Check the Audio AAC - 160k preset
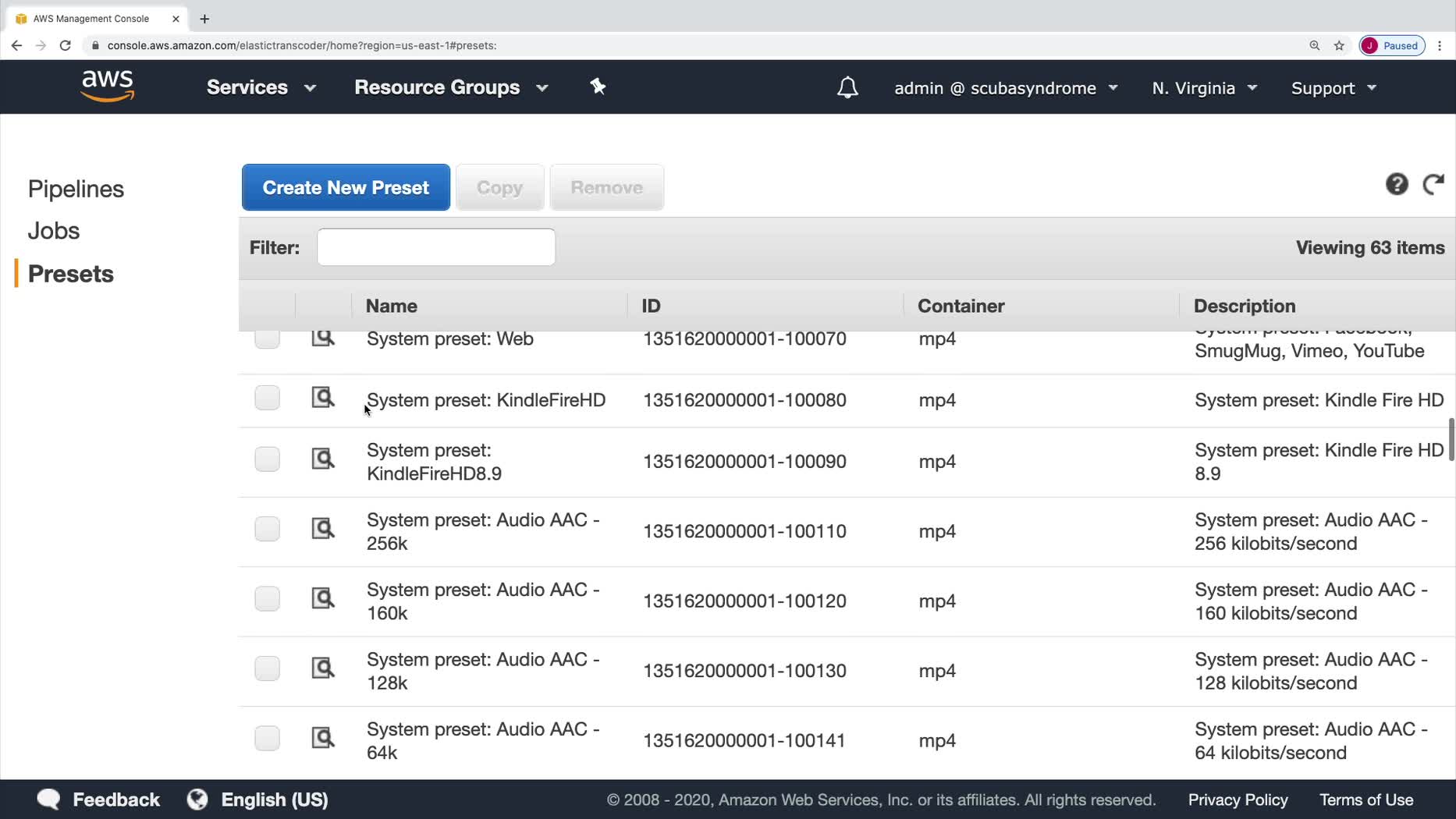Viewport: 1456px width, 819px height. pos(267,599)
